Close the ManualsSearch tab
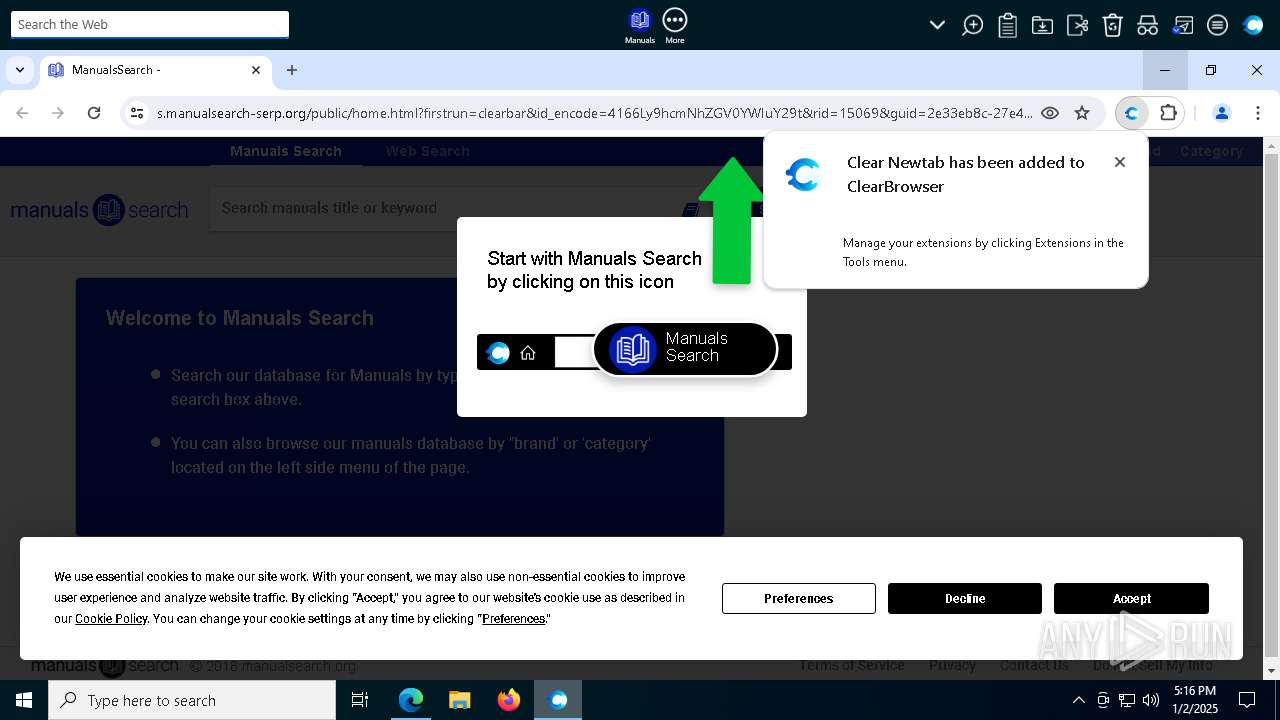 pos(256,70)
